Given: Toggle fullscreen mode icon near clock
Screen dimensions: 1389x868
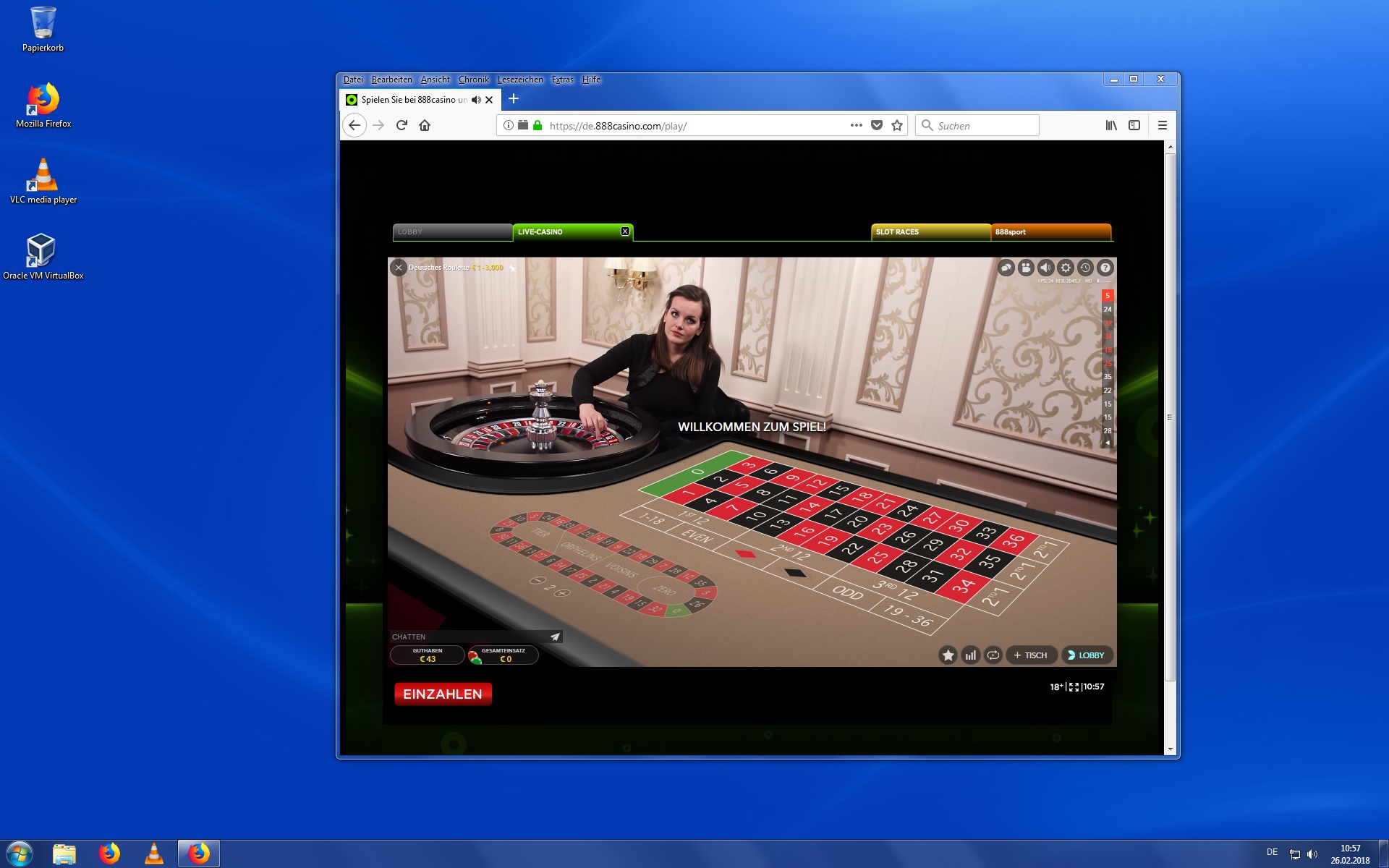Looking at the screenshot, I should [x=1074, y=687].
